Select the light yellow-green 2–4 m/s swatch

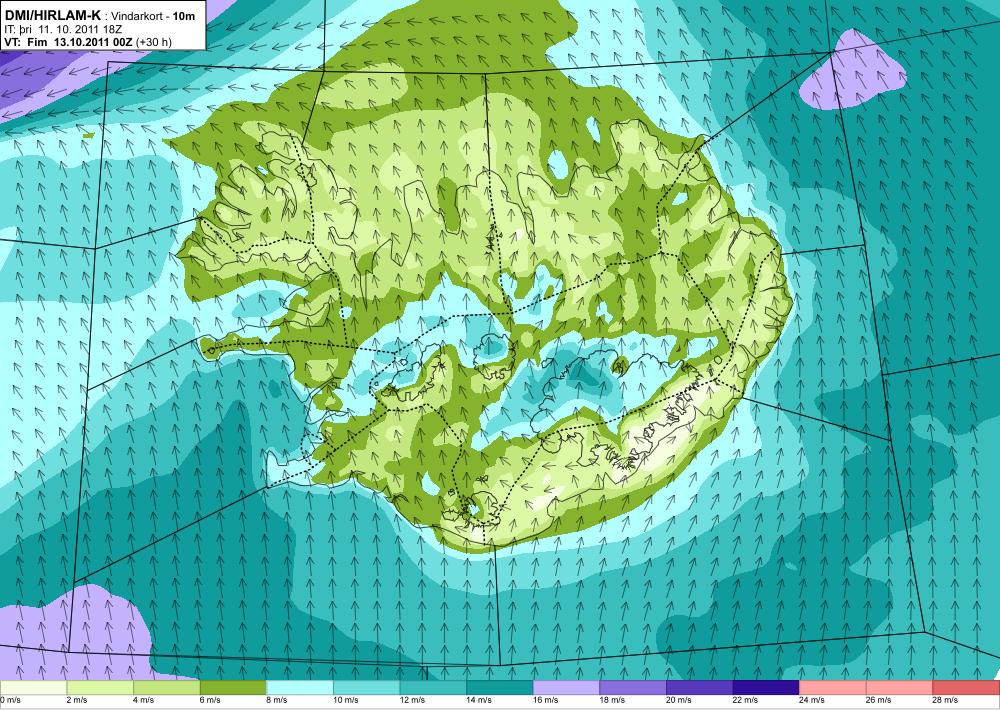click(x=100, y=688)
